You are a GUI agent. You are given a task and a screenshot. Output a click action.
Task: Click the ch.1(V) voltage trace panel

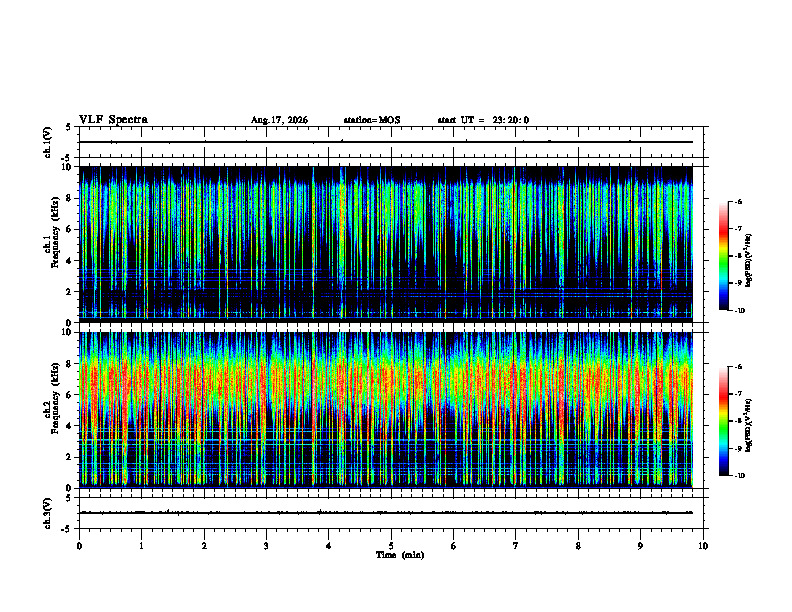pos(391,142)
